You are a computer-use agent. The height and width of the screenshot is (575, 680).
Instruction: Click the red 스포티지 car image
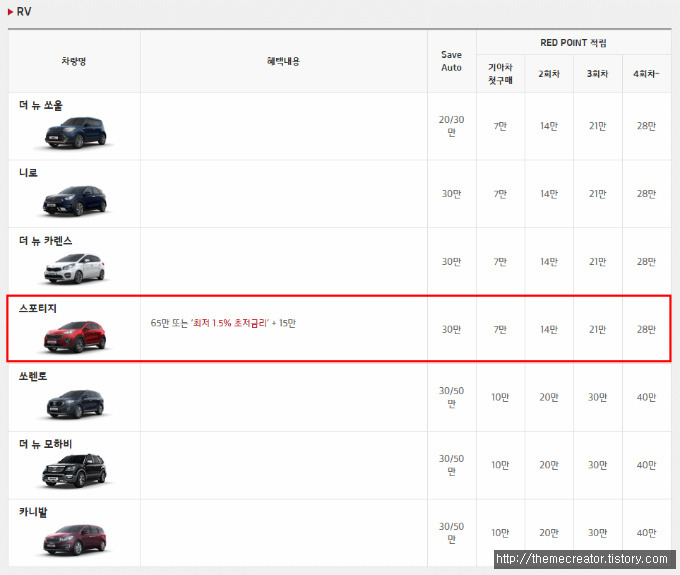click(x=75, y=336)
